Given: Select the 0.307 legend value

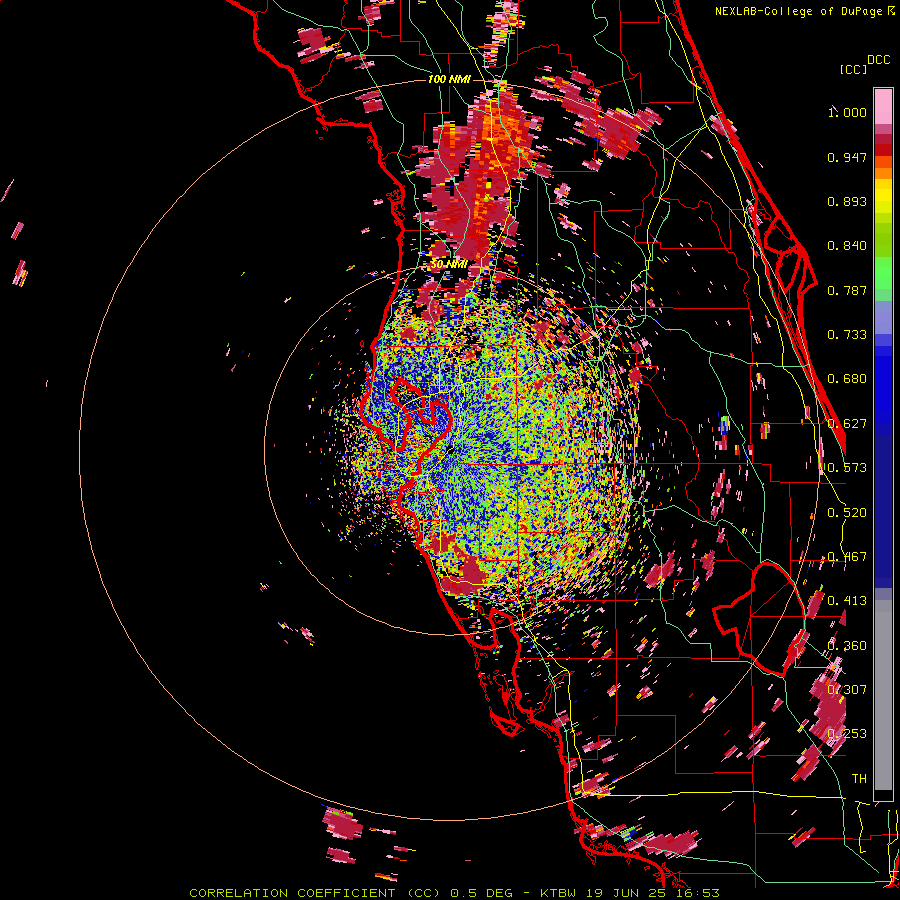Looking at the screenshot, I should (x=847, y=689).
